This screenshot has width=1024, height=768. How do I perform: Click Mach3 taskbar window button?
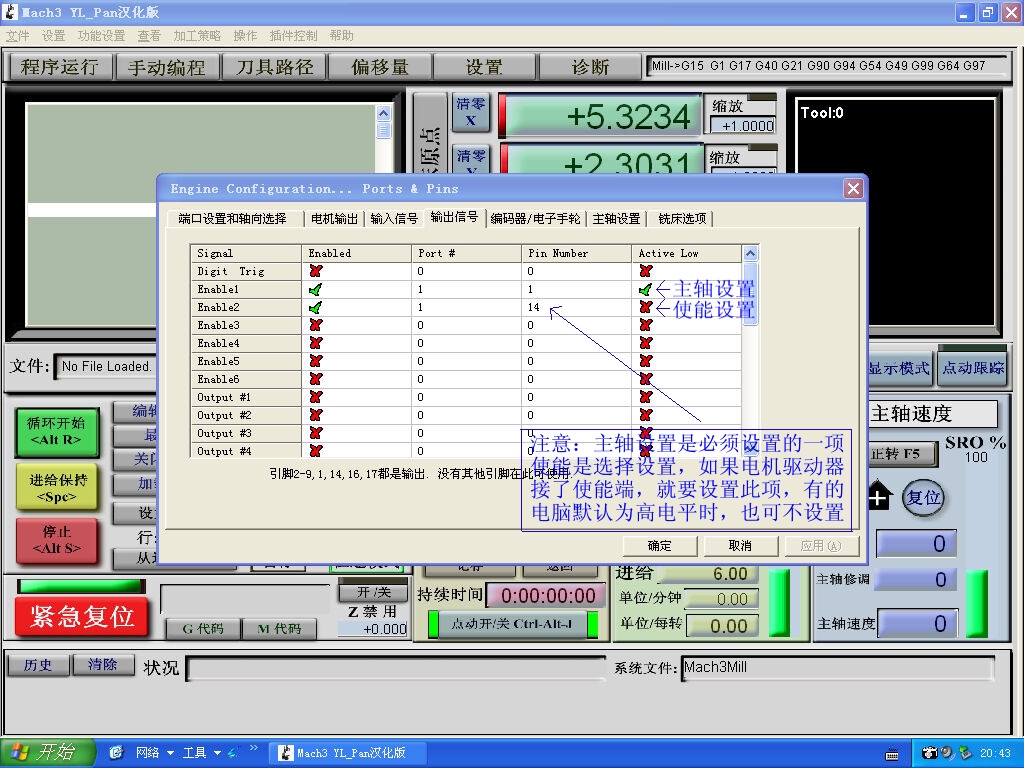click(x=347, y=753)
